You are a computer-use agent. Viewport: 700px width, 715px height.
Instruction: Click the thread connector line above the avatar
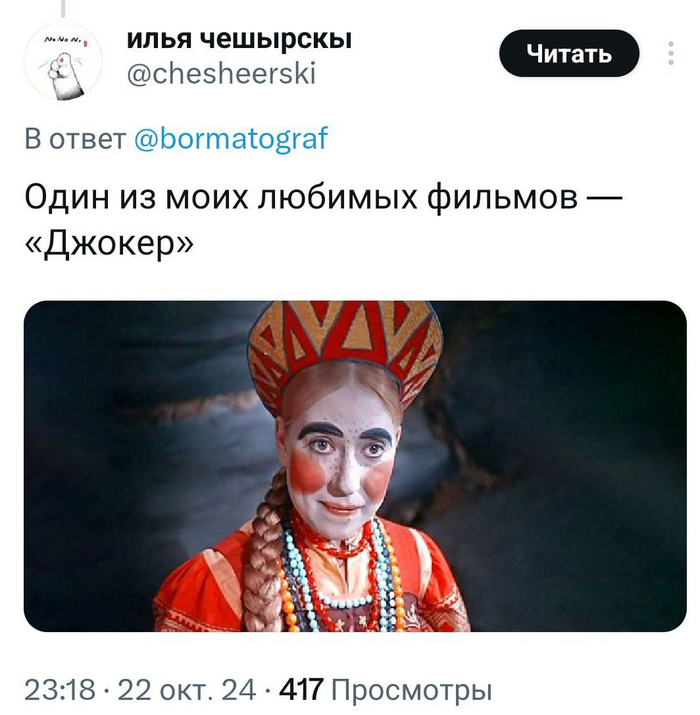[x=63, y=8]
